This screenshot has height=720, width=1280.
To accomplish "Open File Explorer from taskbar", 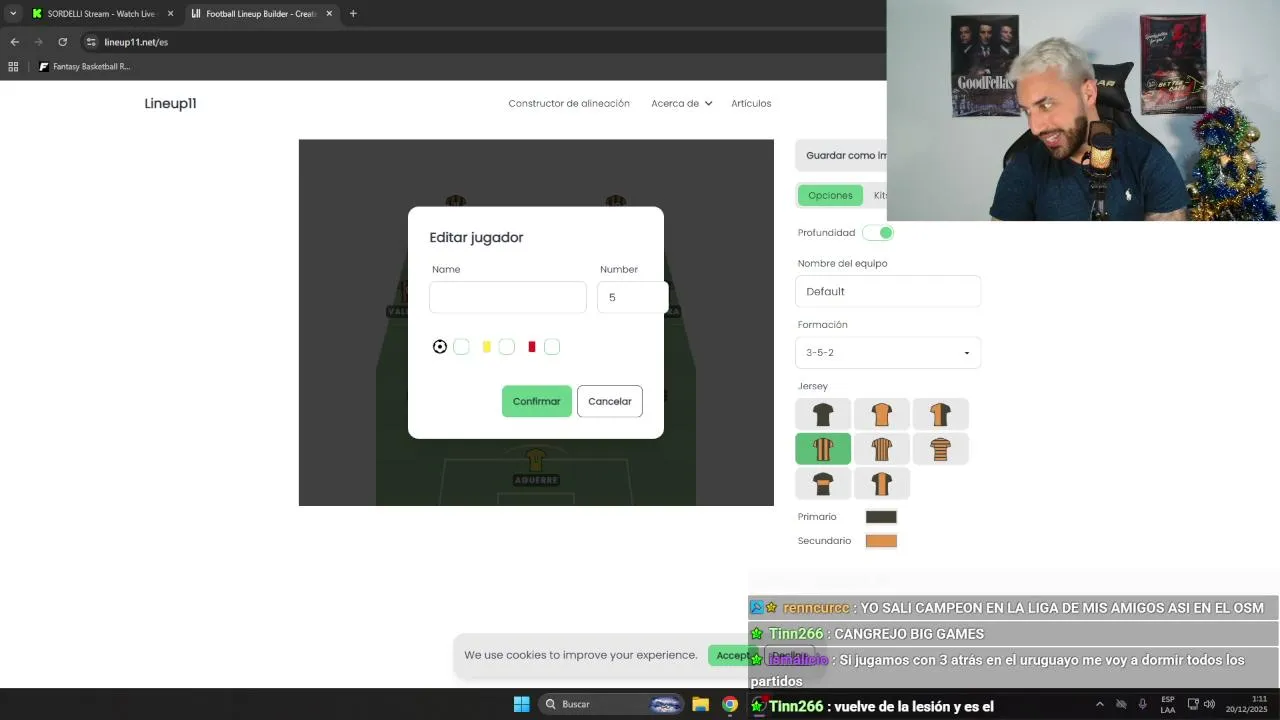I will [700, 704].
